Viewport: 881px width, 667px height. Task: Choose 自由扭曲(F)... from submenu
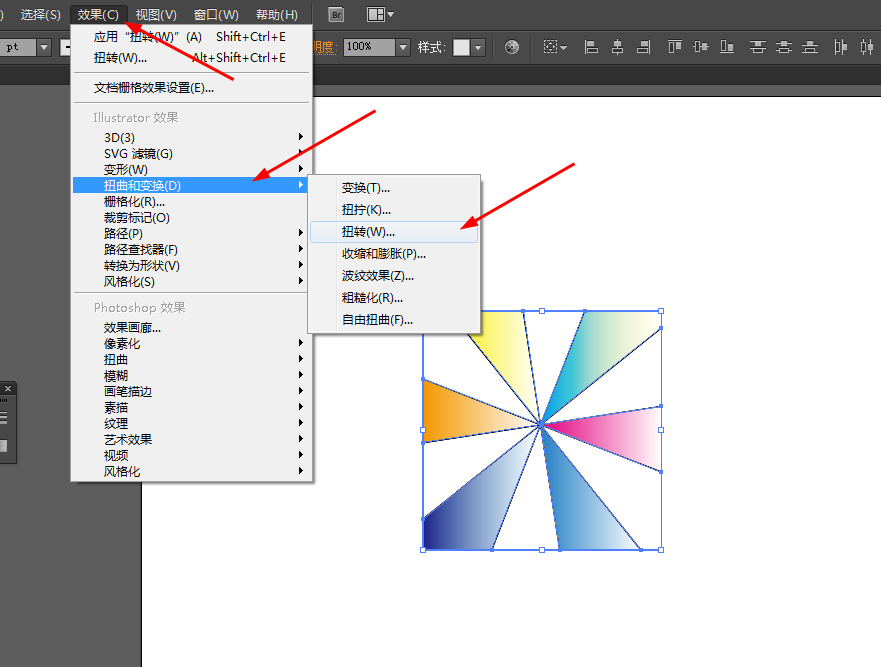coord(394,320)
